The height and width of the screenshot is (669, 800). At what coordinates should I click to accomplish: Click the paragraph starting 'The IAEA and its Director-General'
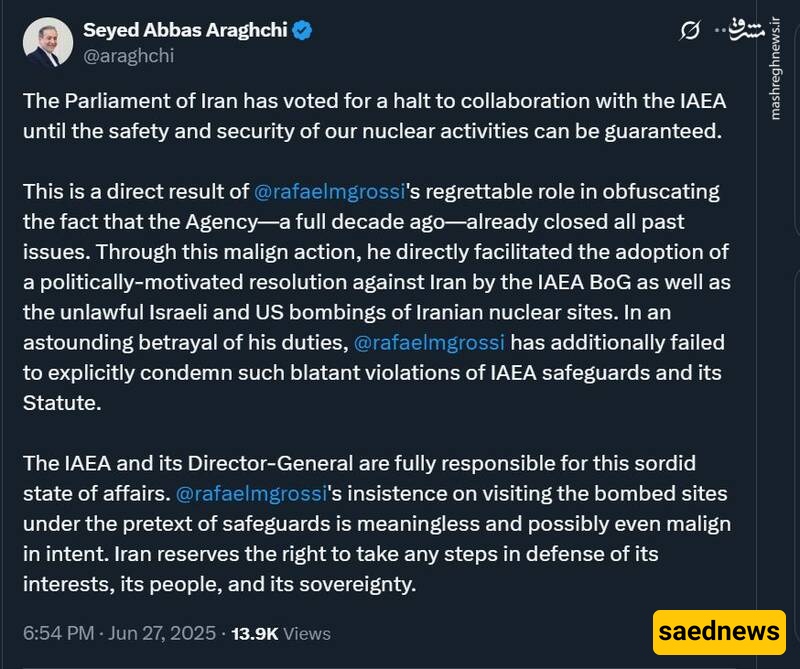[377, 524]
